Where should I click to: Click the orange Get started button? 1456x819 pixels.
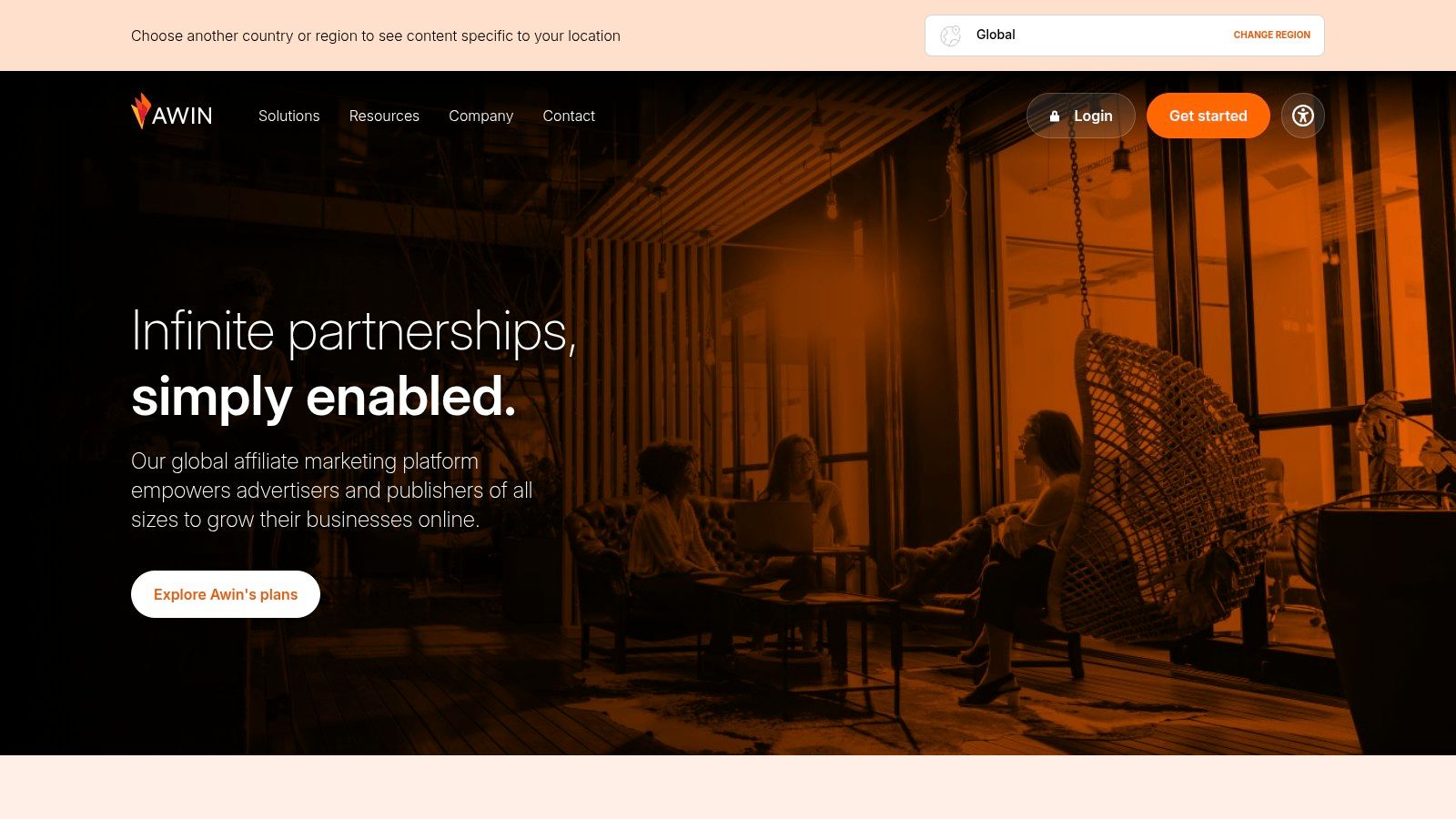[1208, 116]
